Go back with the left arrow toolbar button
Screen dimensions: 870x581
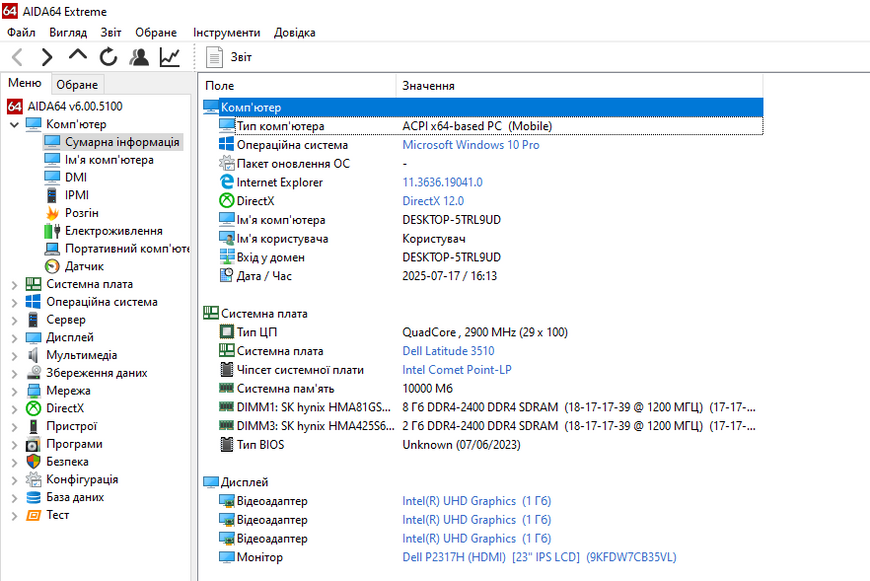[18, 57]
